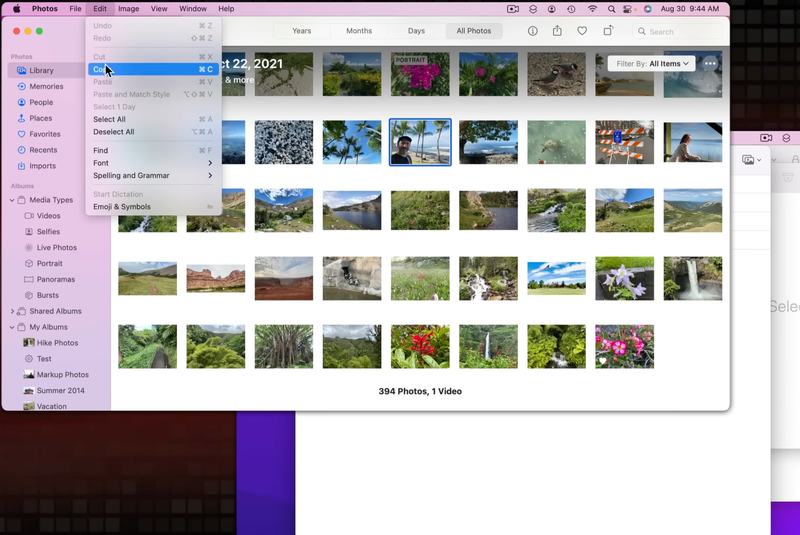Image resolution: width=800 pixels, height=535 pixels.
Task: Switch to Months view
Action: tap(359, 31)
